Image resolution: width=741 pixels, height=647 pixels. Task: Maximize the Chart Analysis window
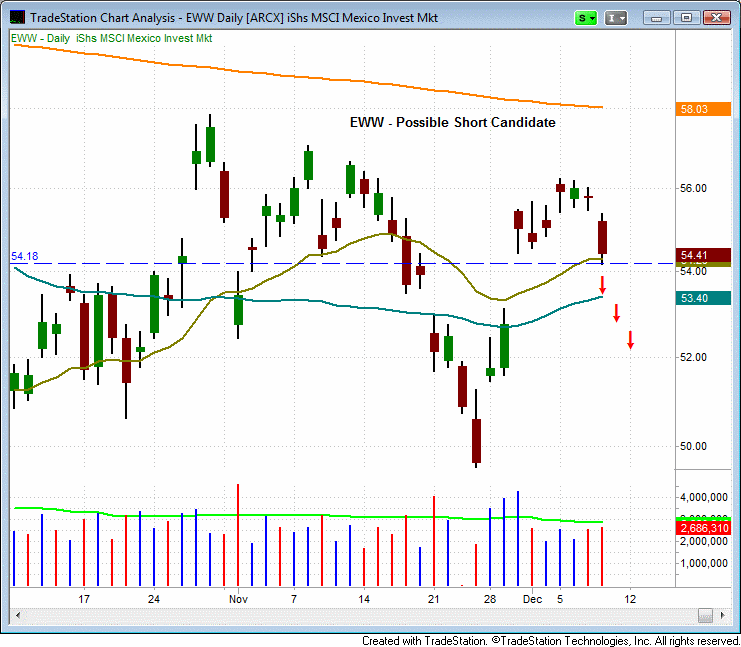687,18
